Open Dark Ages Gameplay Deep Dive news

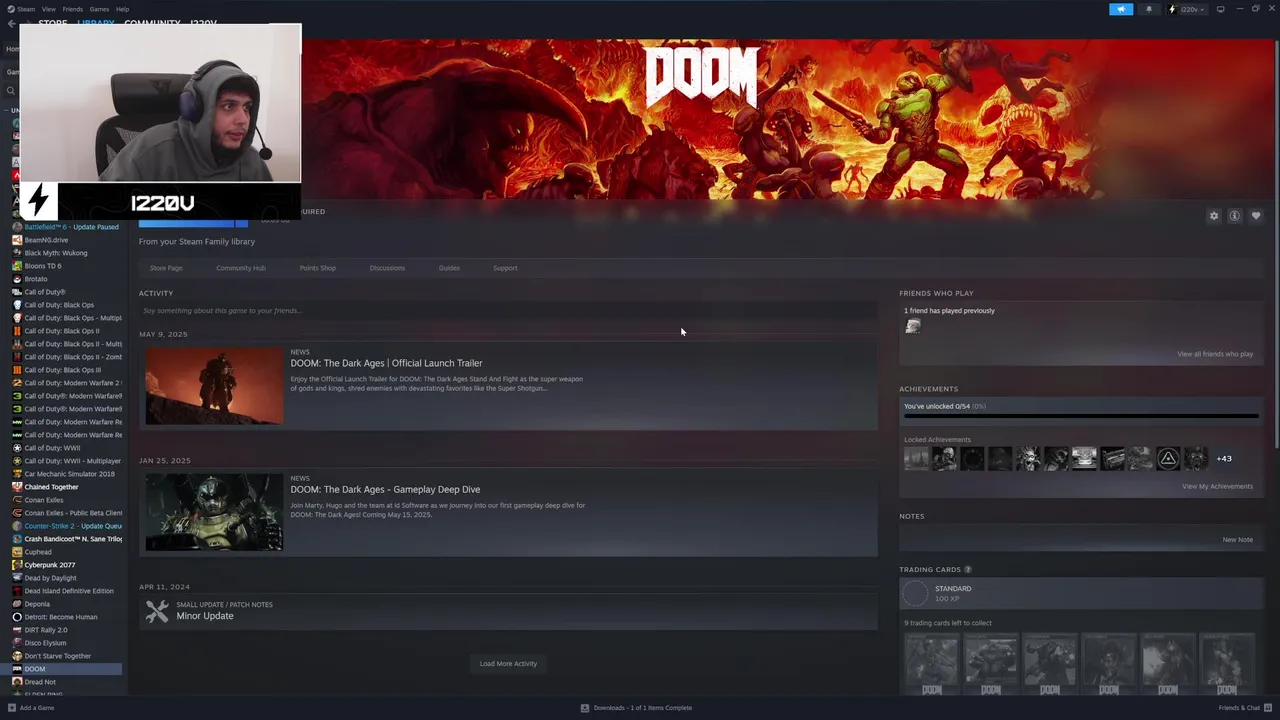[x=385, y=489]
